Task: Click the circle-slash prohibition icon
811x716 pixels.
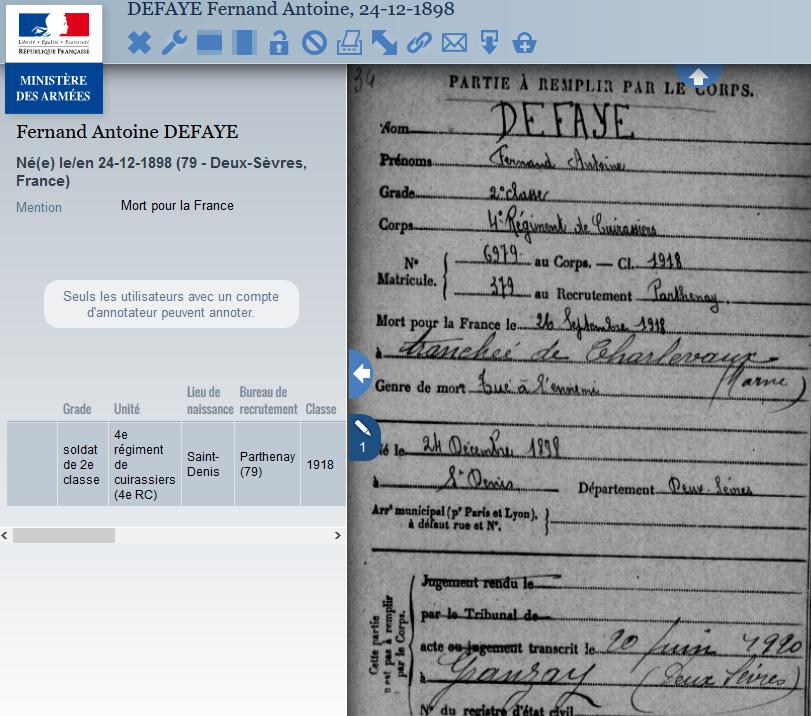Action: click(314, 43)
